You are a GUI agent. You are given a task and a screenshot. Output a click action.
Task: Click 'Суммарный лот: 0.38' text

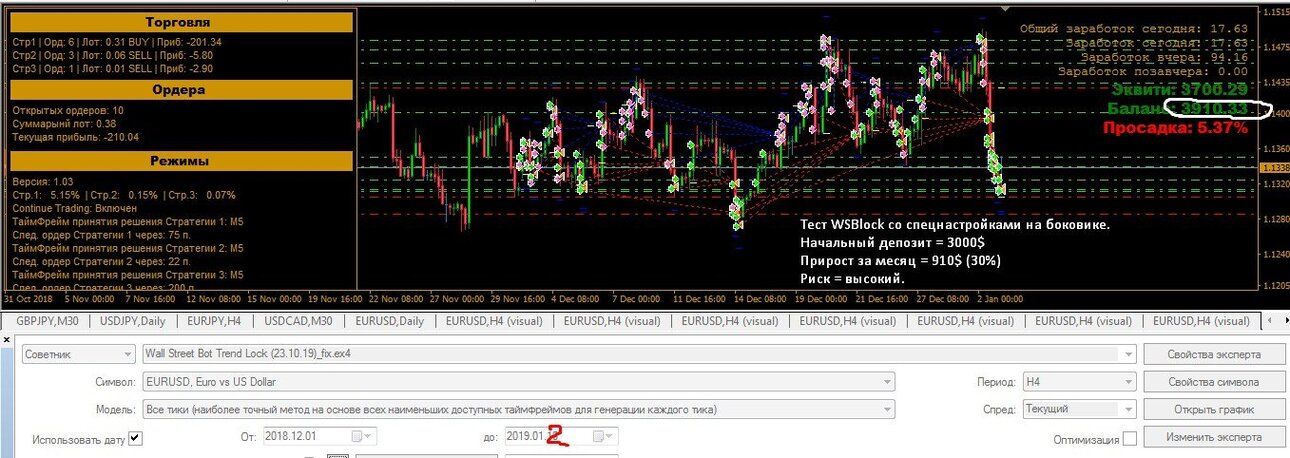63,123
